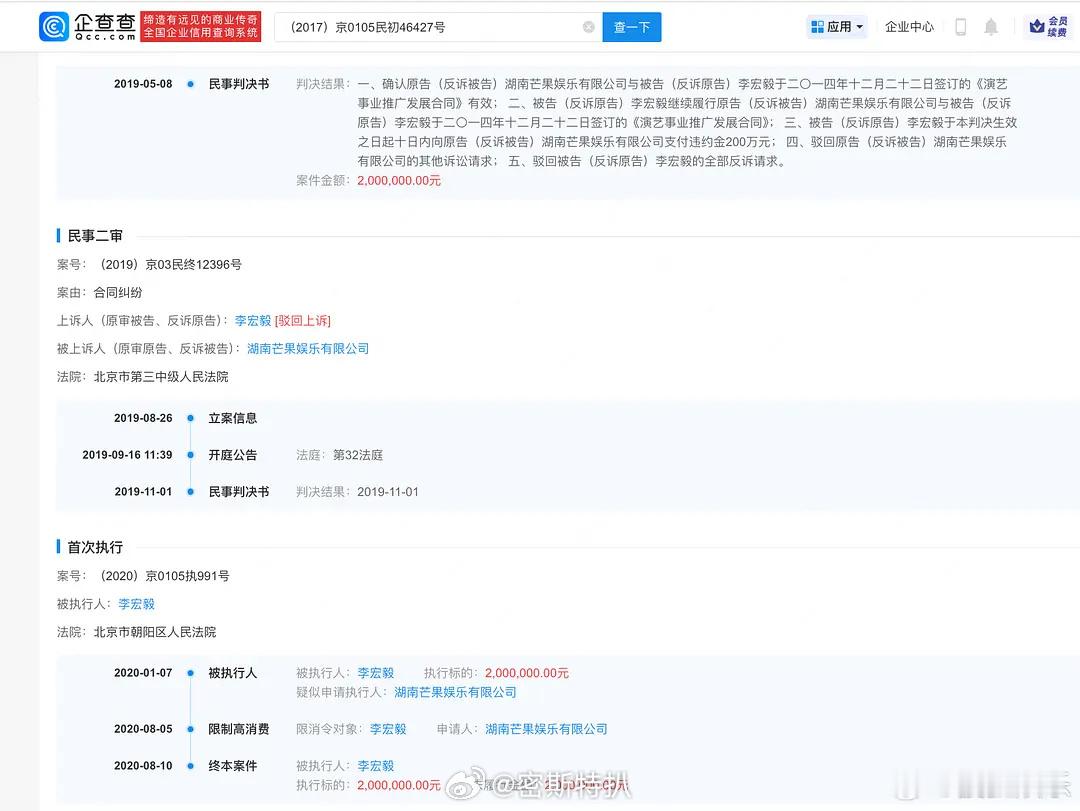Click 终本案件 label

pos(233,766)
